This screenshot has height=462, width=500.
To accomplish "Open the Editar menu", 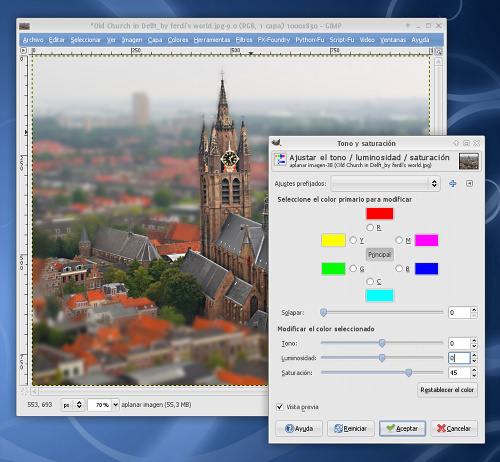I will point(57,40).
